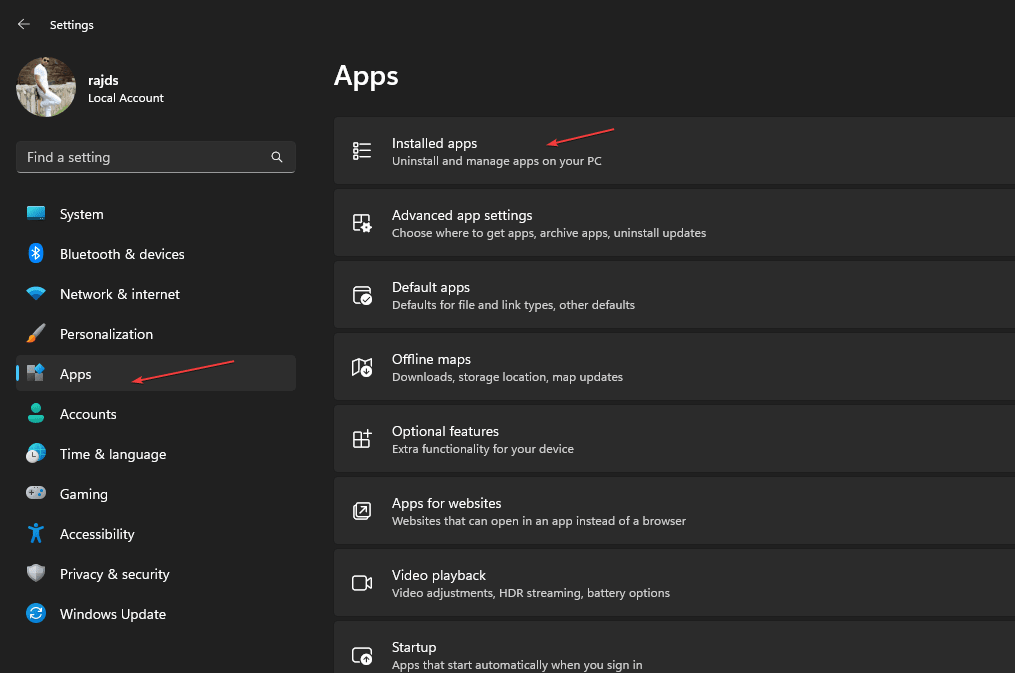Image resolution: width=1015 pixels, height=673 pixels.
Task: Click the Startup speedometer icon
Action: pos(362,654)
